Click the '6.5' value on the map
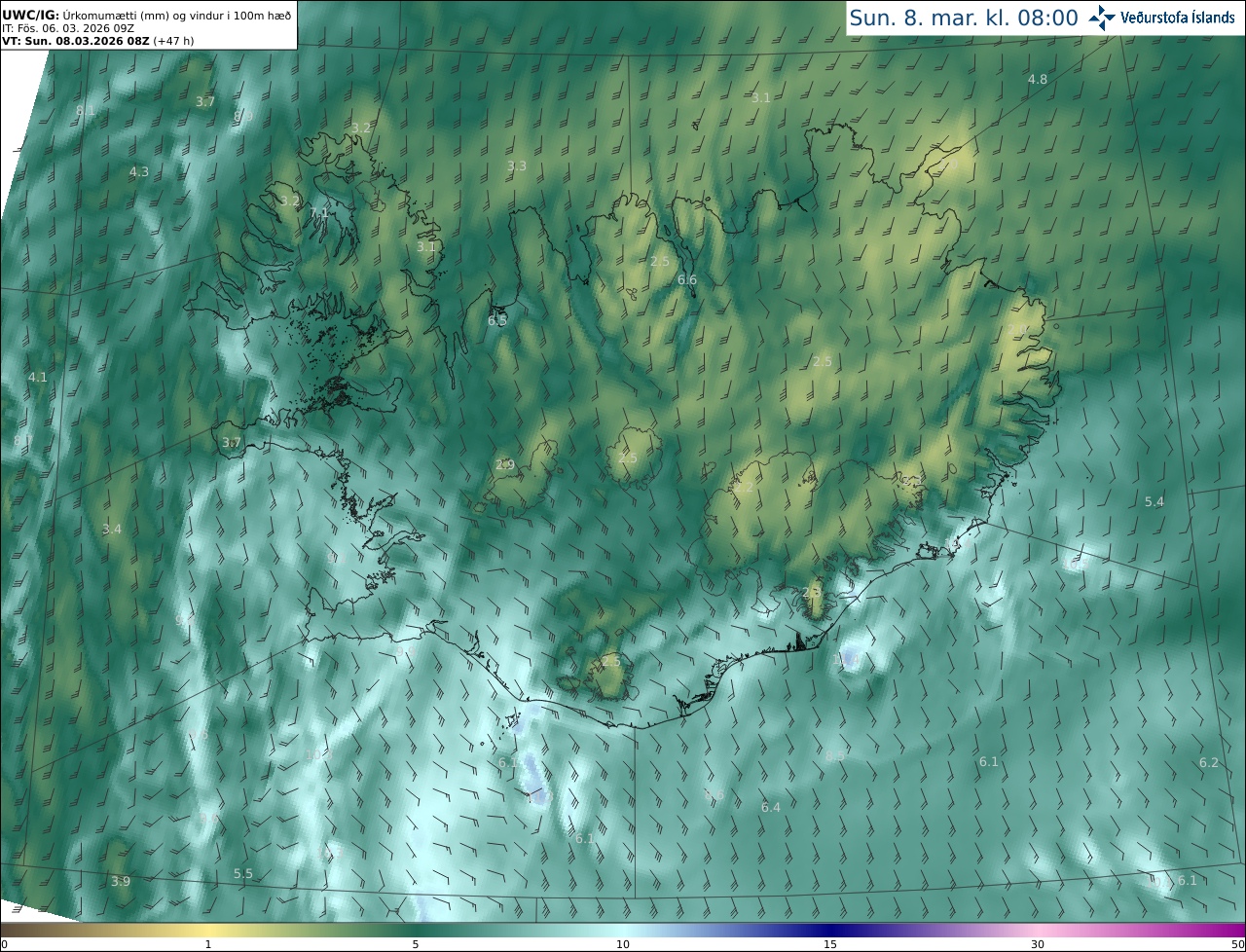Screen dimensions: 1246x952 [497, 320]
